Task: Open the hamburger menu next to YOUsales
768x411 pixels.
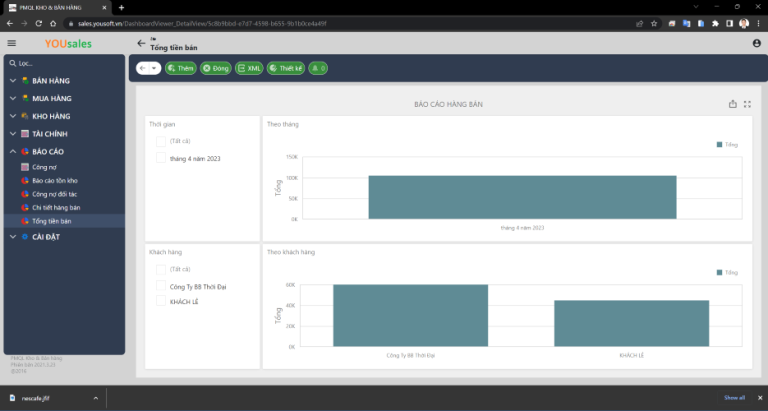Action: [12, 43]
